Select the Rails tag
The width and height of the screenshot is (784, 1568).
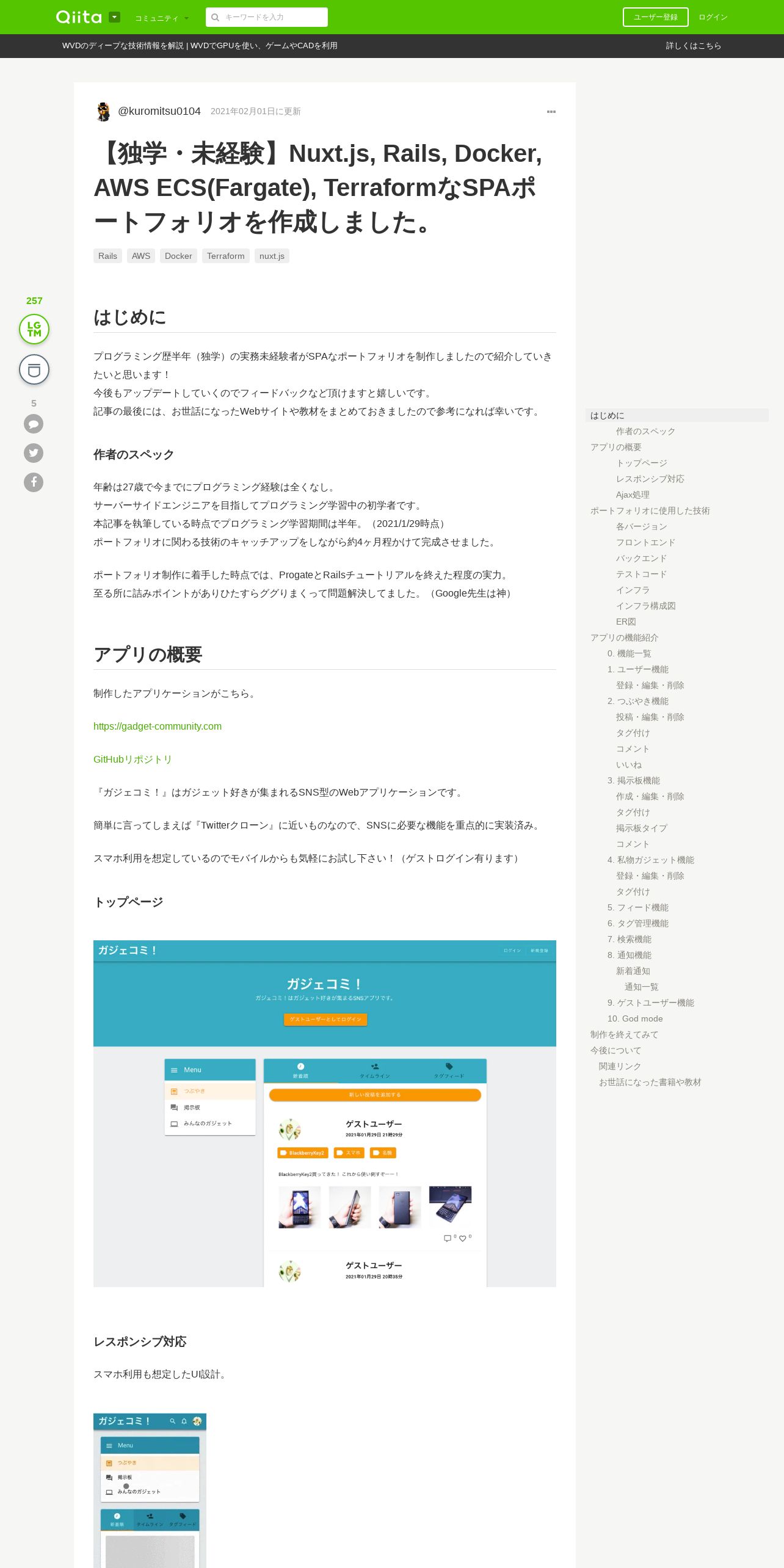pyautogui.click(x=107, y=256)
